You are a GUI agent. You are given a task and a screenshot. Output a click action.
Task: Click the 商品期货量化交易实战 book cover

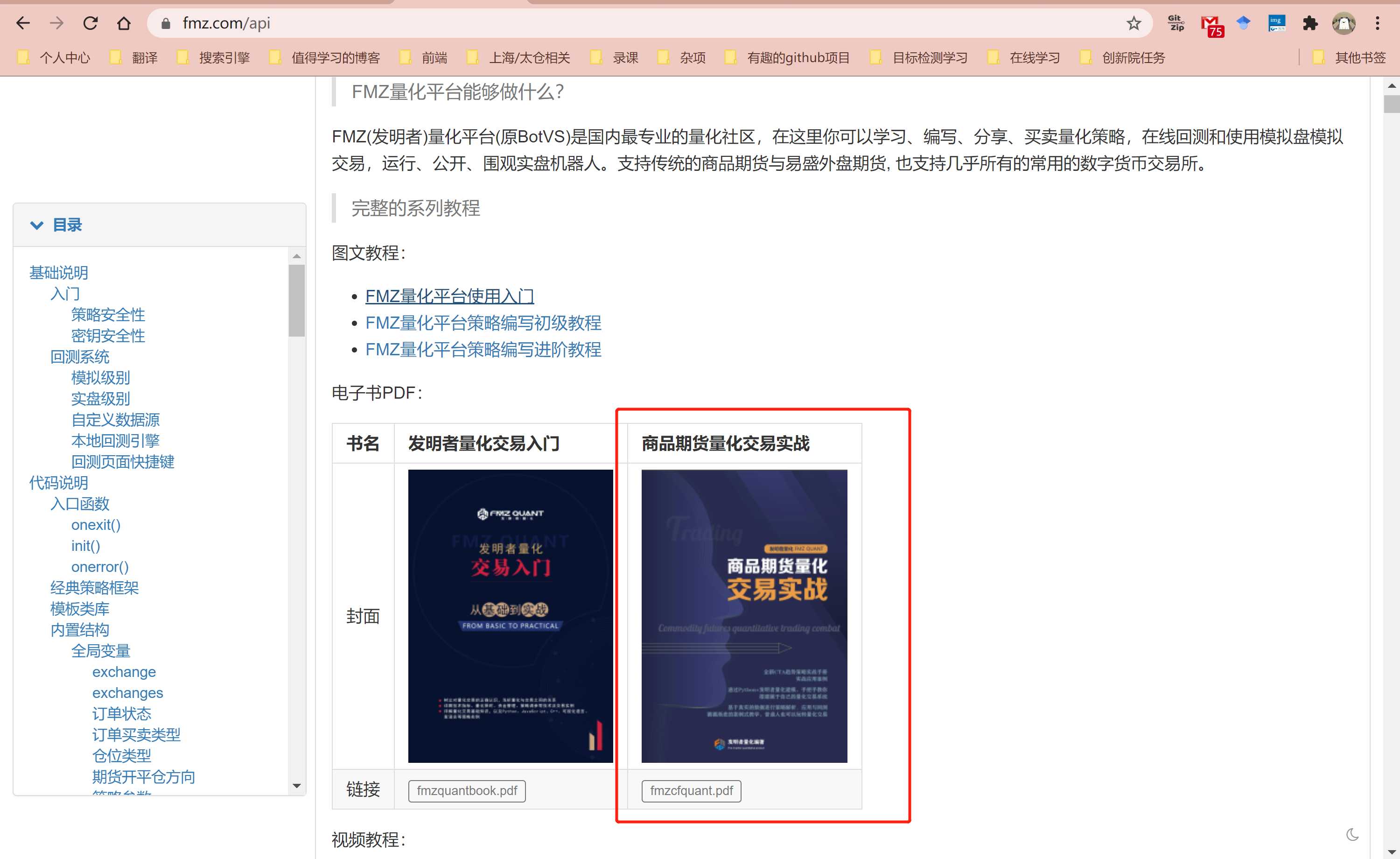744,616
